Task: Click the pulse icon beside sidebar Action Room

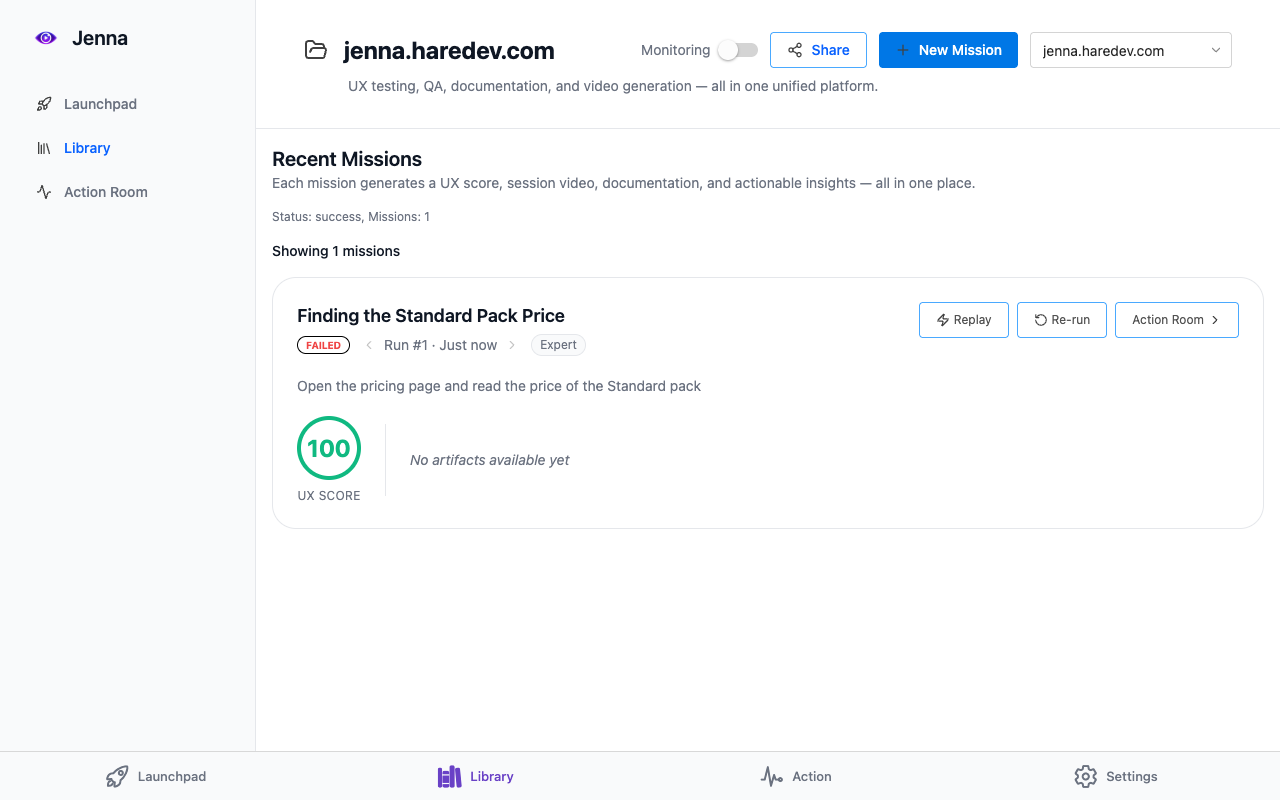Action: (x=44, y=192)
